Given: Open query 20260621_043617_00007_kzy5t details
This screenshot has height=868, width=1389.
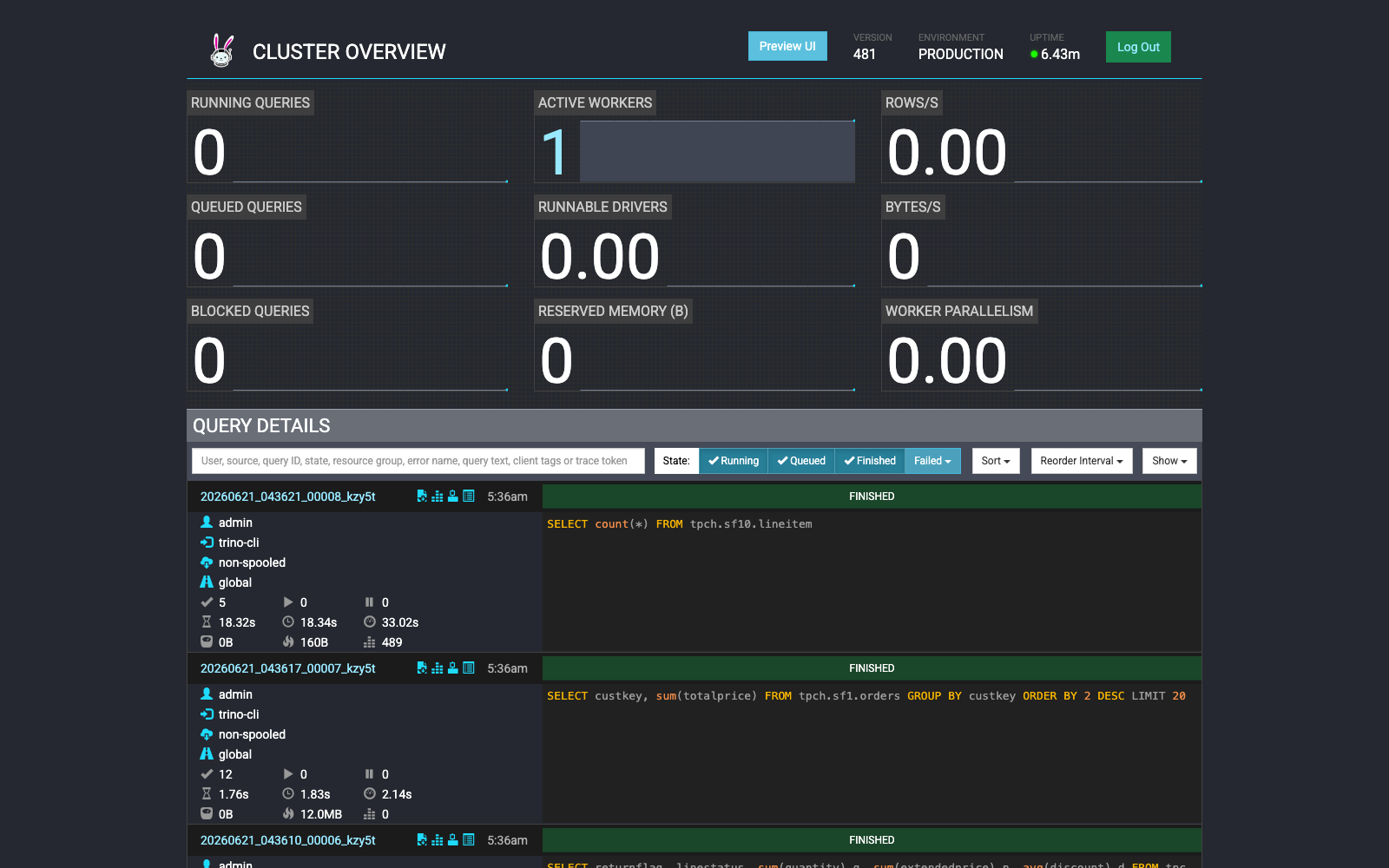Looking at the screenshot, I should [x=288, y=668].
